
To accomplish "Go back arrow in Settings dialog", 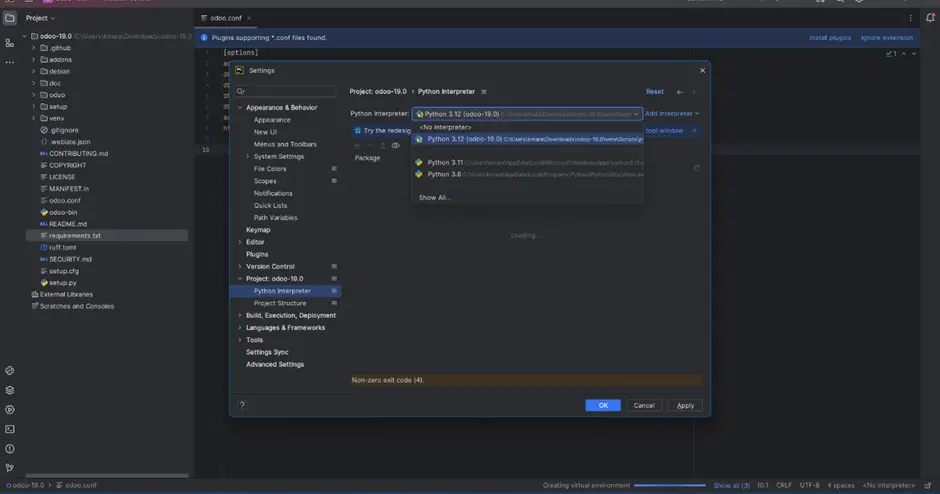I will [680, 92].
